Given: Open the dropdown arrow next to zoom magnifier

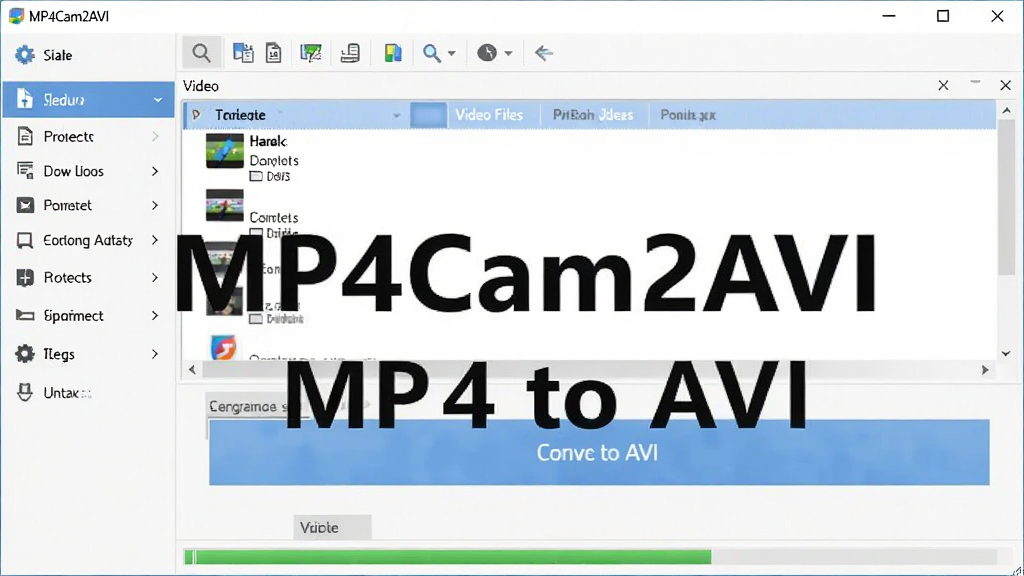Looking at the screenshot, I should coord(451,54).
